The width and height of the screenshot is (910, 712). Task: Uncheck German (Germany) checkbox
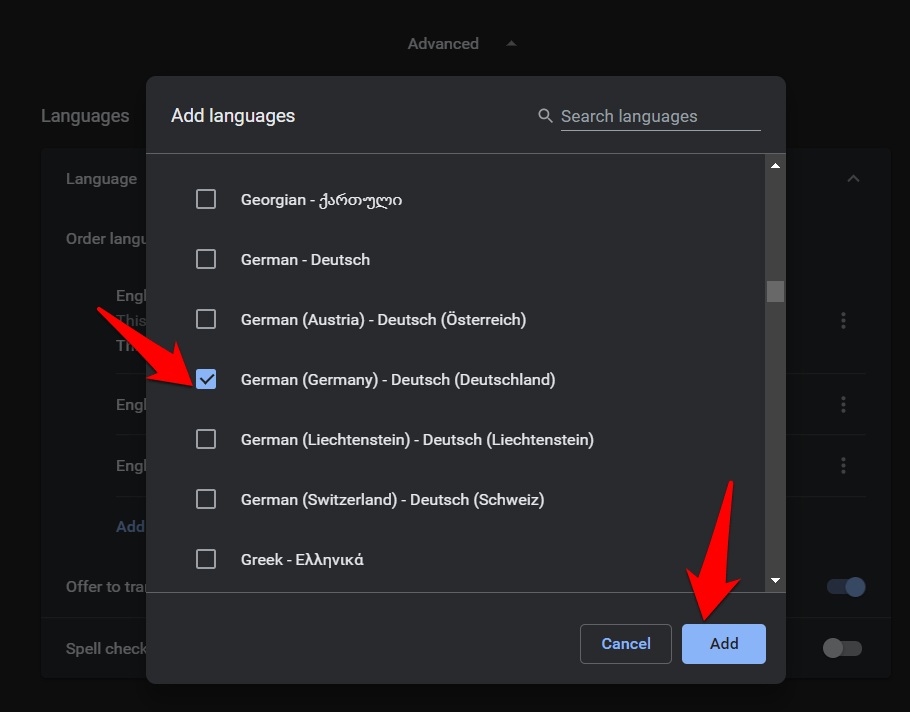(x=206, y=379)
